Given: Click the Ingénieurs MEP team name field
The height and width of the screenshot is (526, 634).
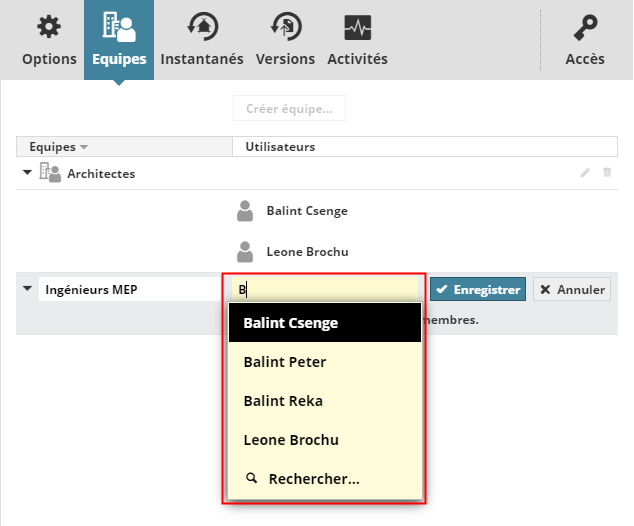Looking at the screenshot, I should pos(127,290).
